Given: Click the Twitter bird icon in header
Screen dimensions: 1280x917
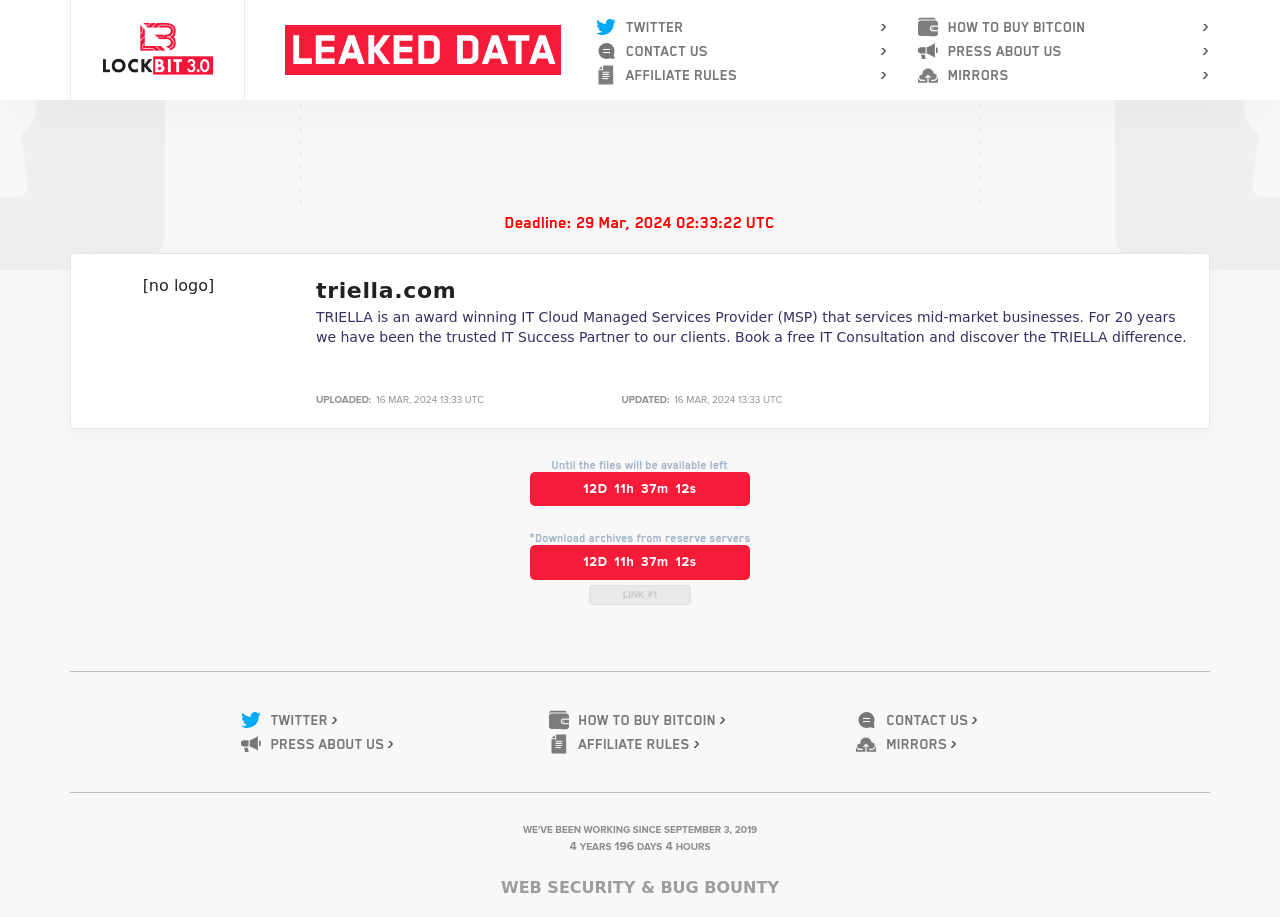Looking at the screenshot, I should click(606, 27).
